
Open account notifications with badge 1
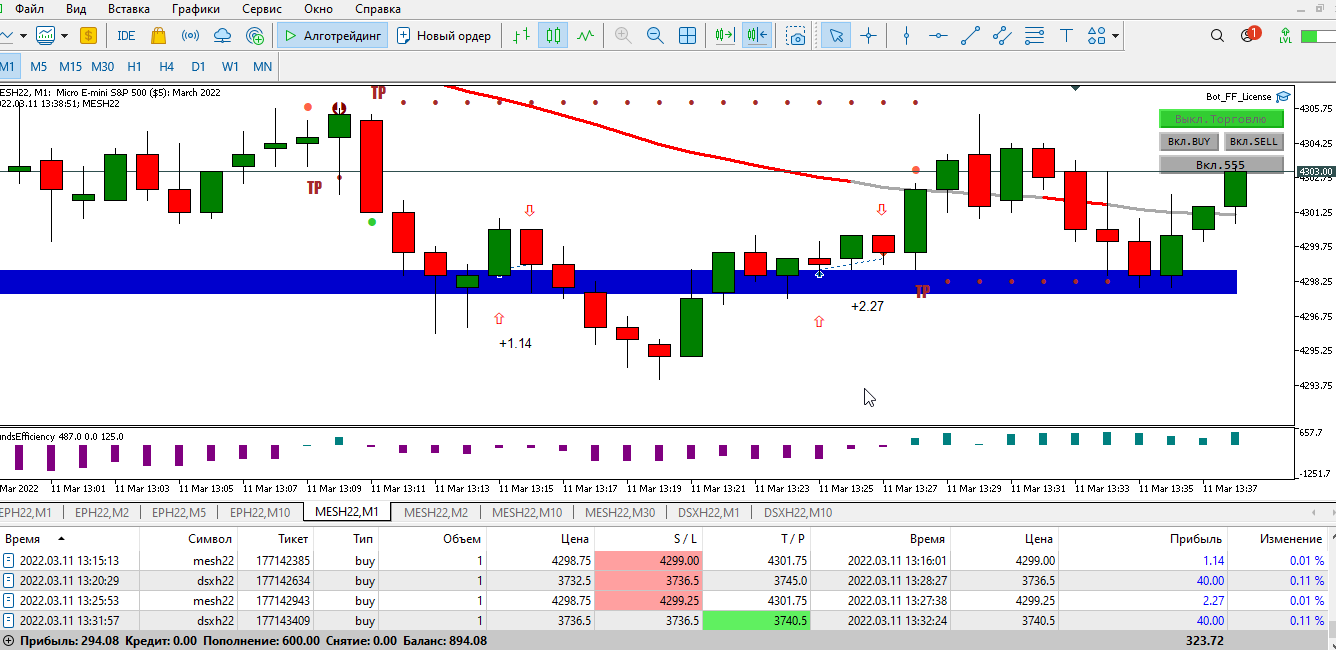(1250, 35)
